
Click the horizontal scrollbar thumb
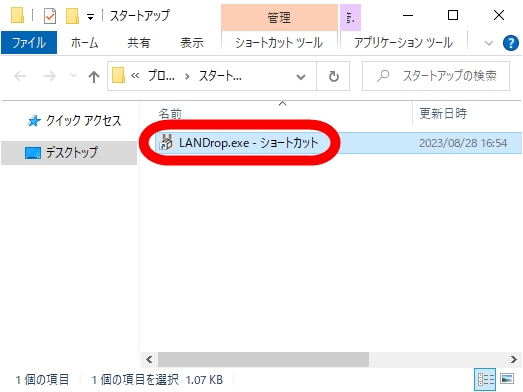(264, 360)
